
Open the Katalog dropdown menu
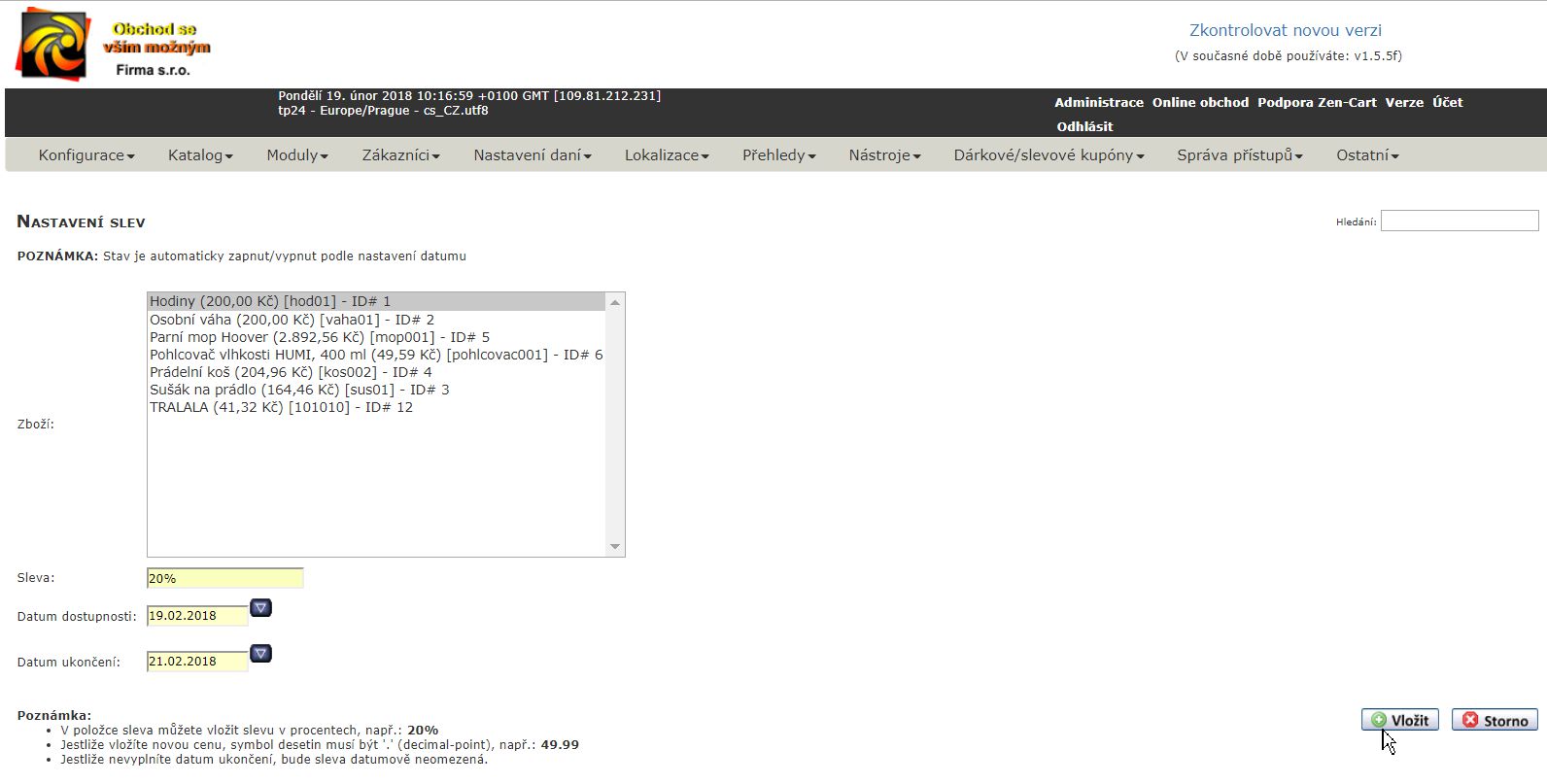click(x=200, y=155)
